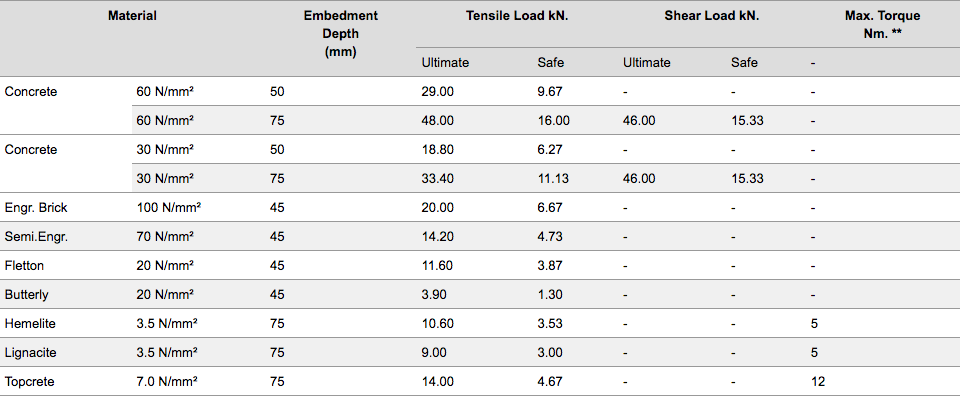Select the 70 N/mm² strength cell
This screenshot has width=960, height=396.
coord(165,237)
